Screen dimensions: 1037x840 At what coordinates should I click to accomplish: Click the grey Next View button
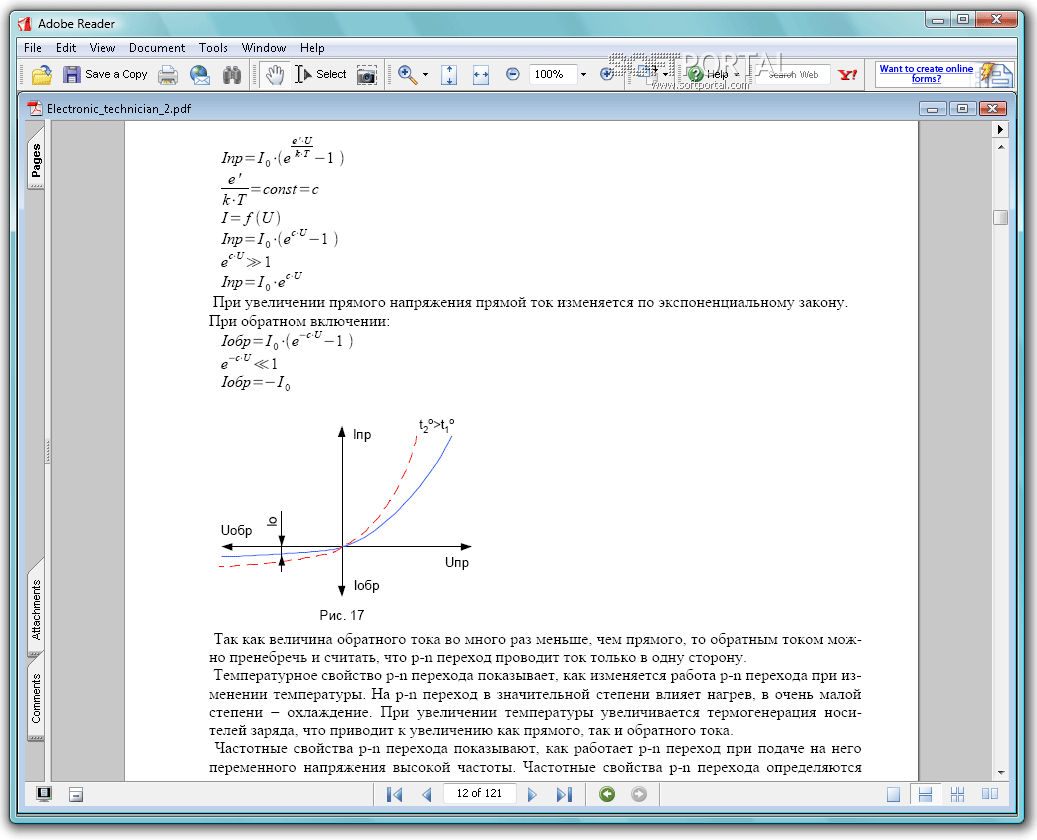(639, 794)
